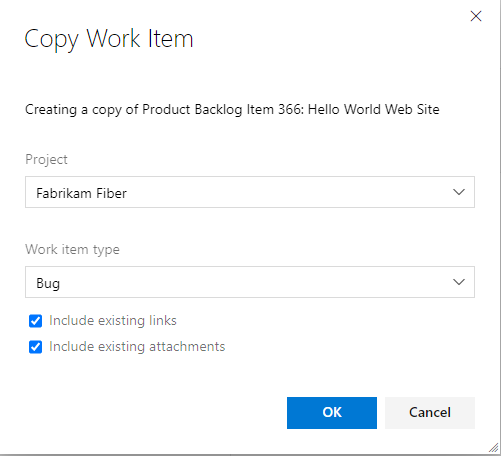Click the Product Backlog Item 366 description text
The image size is (501, 456).
click(232, 110)
